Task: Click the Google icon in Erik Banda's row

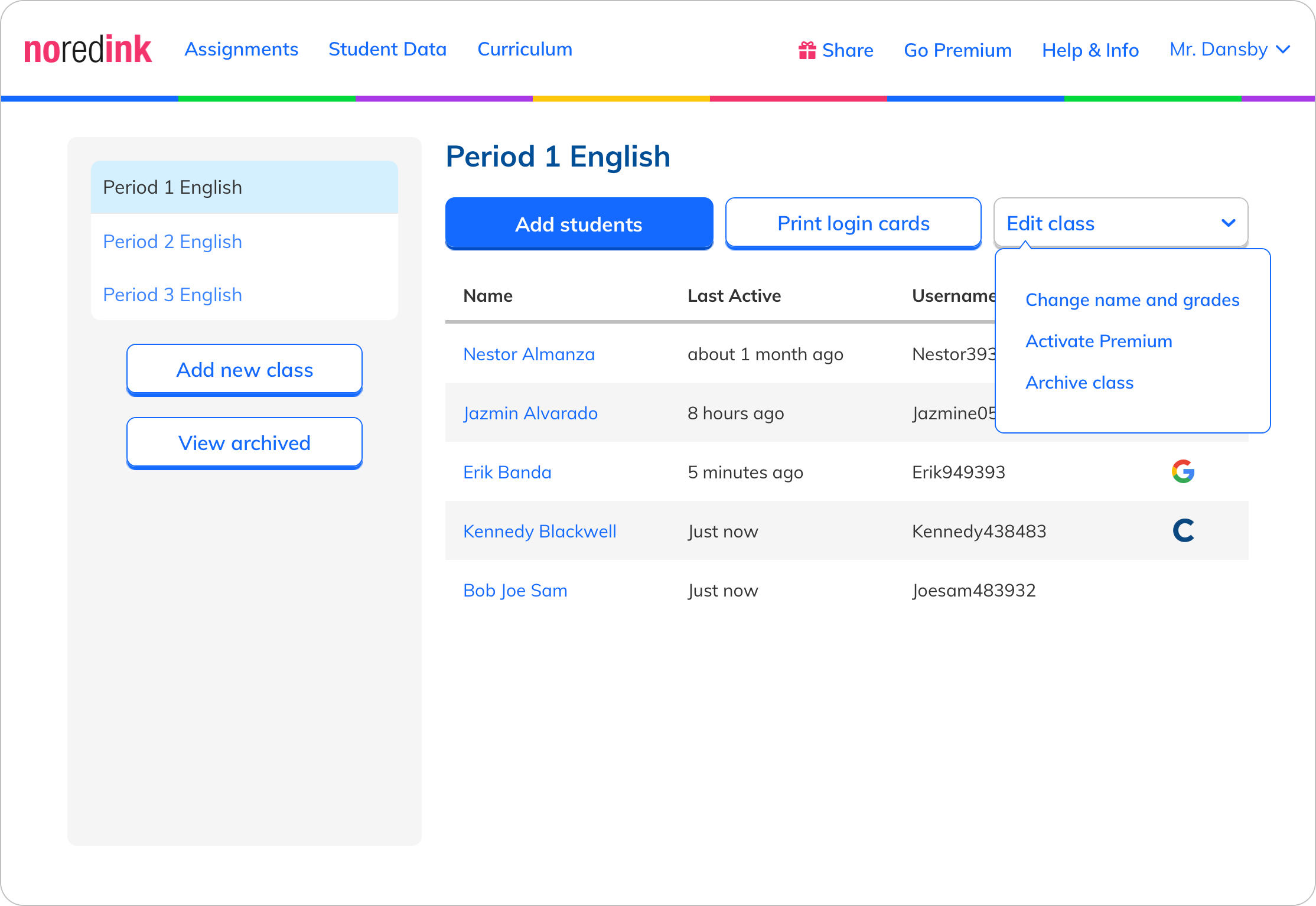Action: [1183, 471]
